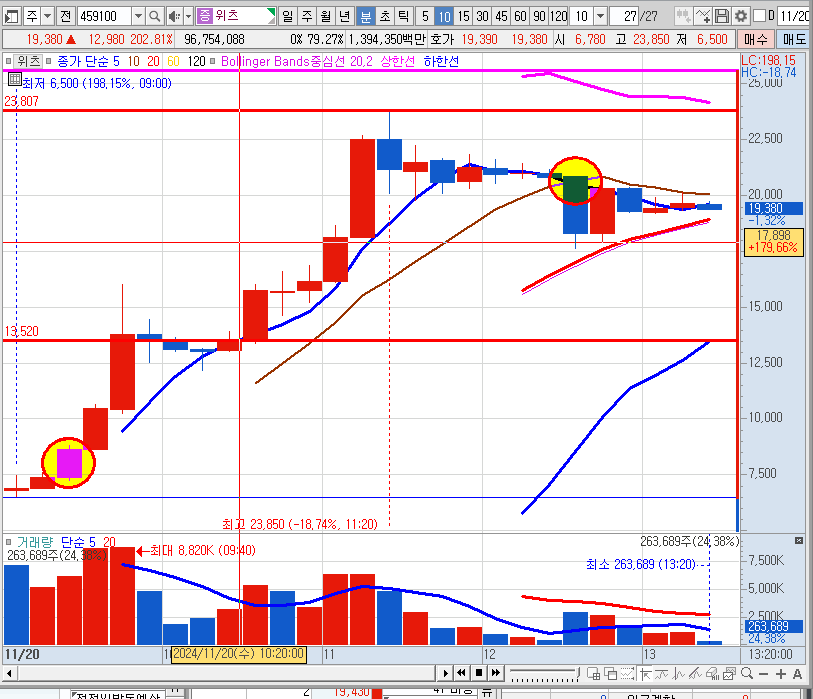Screen dimensions: 813x699
Task: Play chart replay forward
Action: click(x=445, y=673)
